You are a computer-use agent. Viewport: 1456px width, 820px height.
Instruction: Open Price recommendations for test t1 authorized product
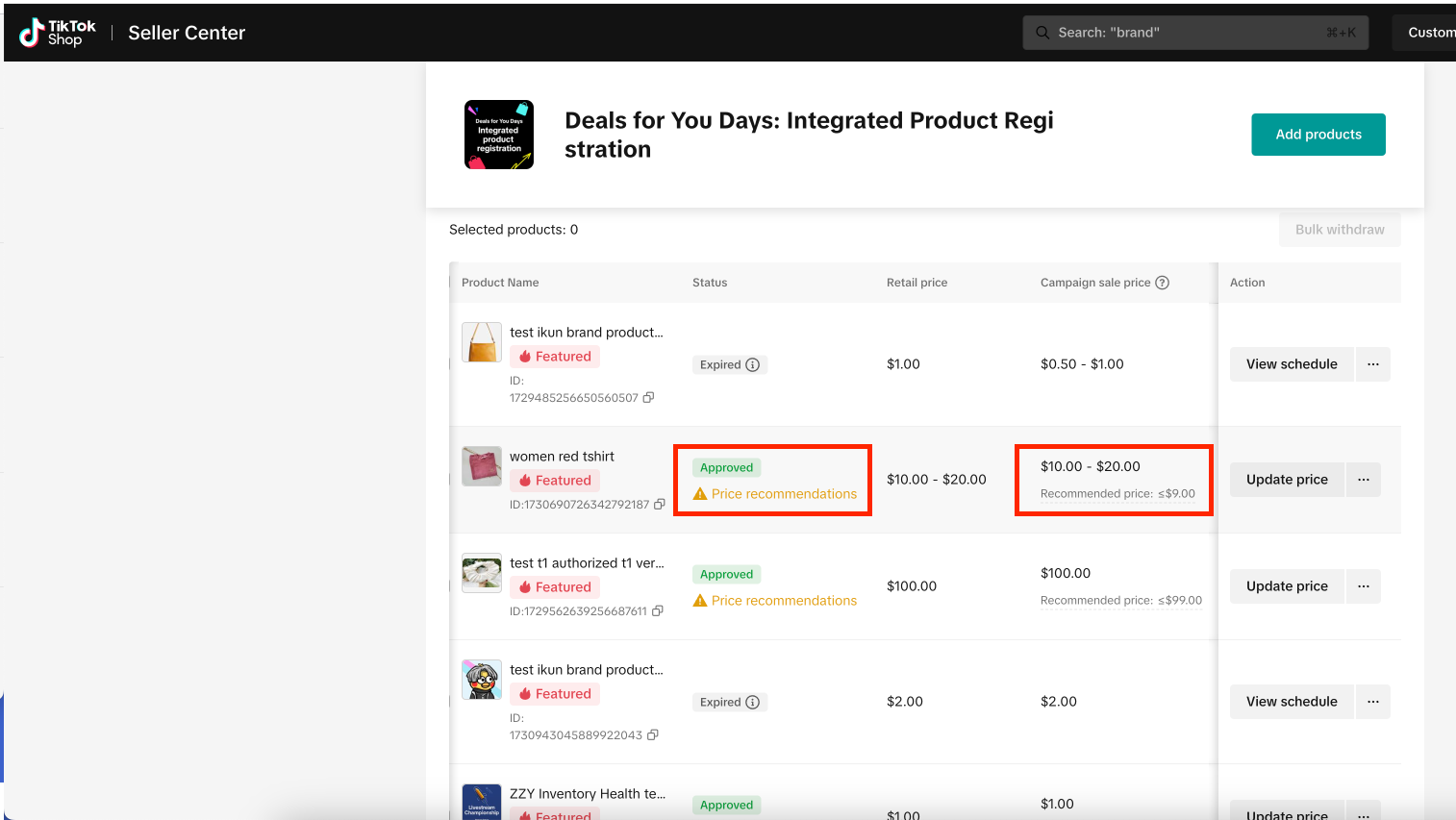(x=783, y=601)
